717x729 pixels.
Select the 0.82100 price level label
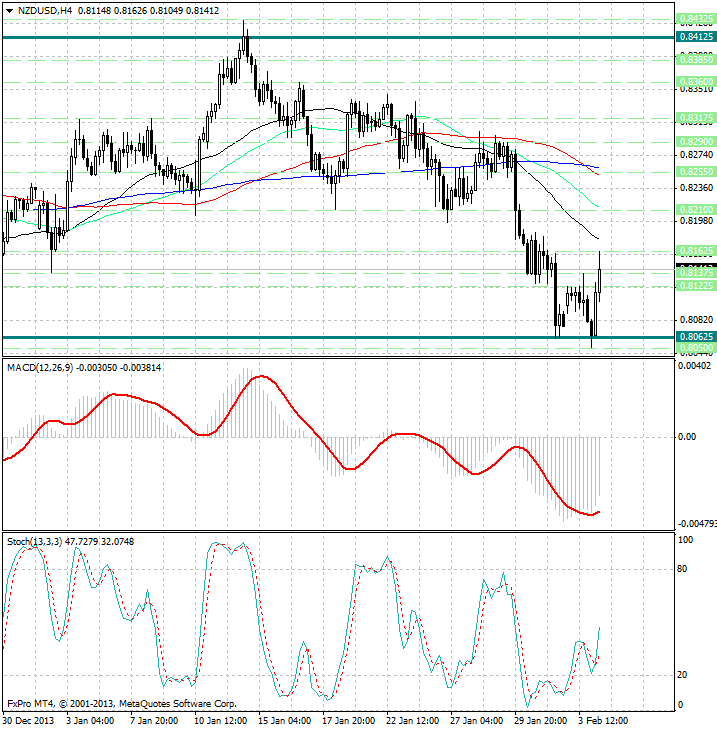[696, 210]
